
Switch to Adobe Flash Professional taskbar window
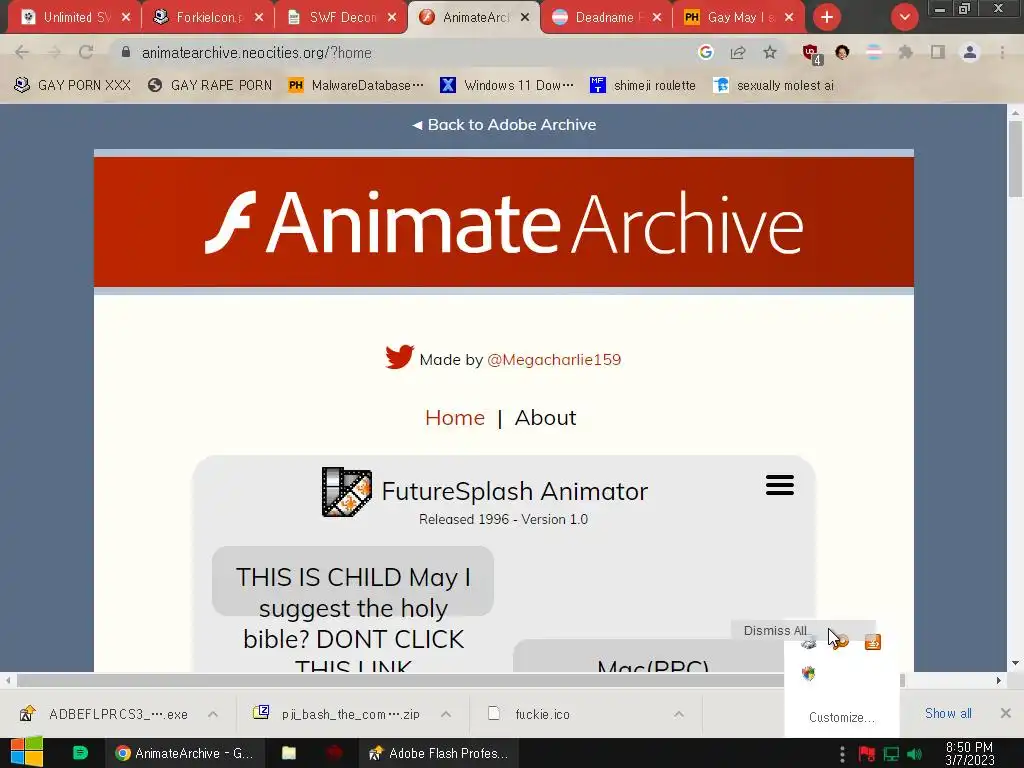(x=438, y=753)
